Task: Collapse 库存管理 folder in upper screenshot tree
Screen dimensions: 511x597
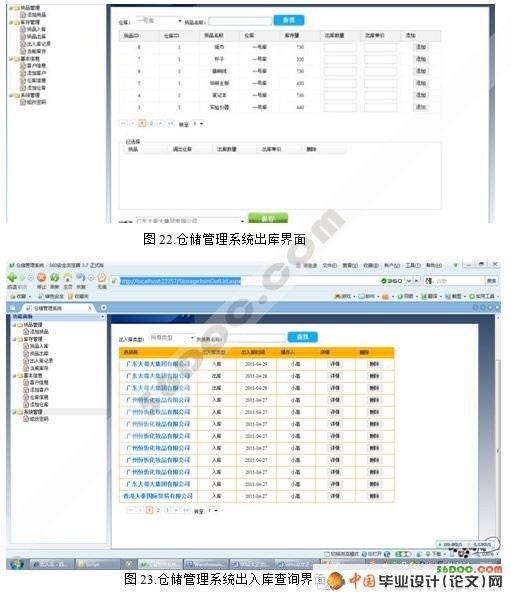Action: pyautogui.click(x=11, y=22)
